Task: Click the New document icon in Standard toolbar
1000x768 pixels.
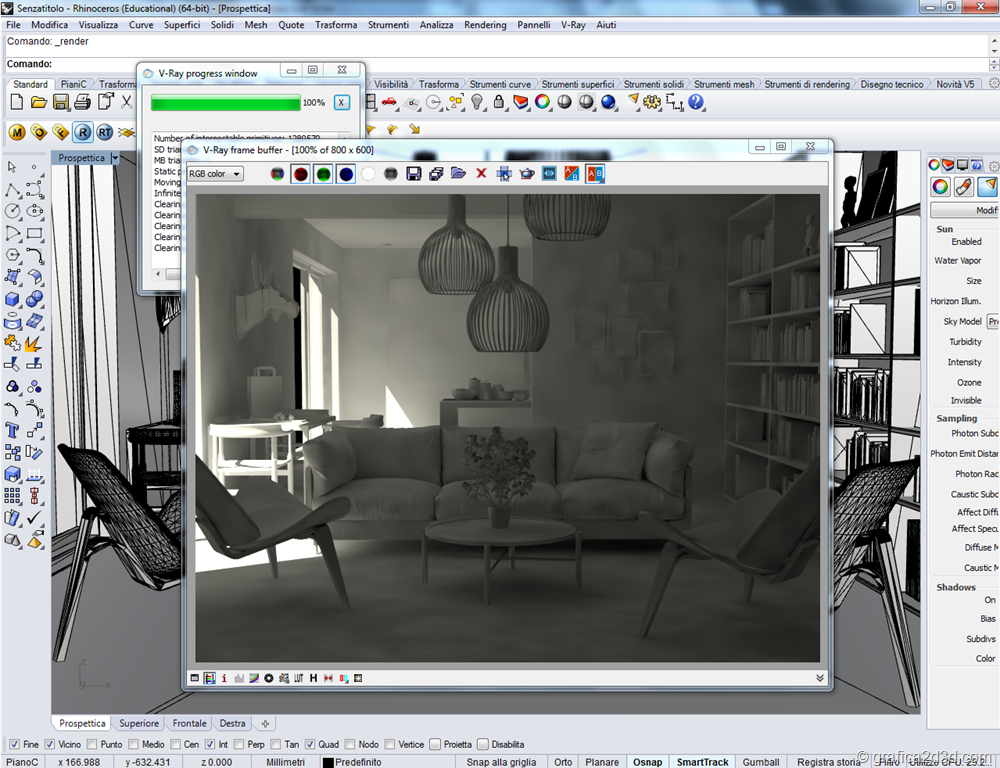Action: [x=17, y=102]
